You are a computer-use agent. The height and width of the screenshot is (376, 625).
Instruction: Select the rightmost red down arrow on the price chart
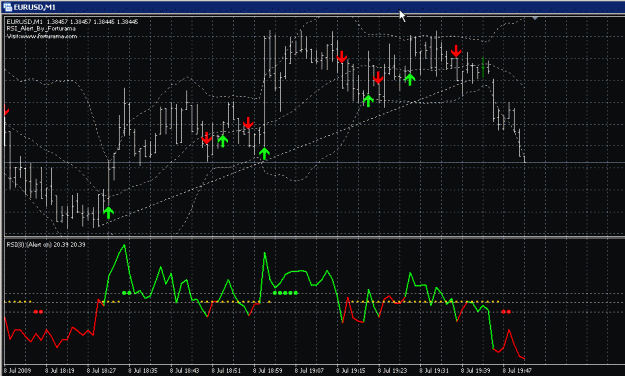(x=456, y=51)
